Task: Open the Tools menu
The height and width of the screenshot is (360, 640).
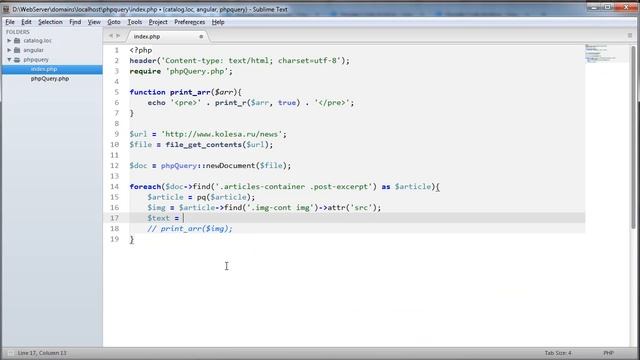Action: (135, 22)
